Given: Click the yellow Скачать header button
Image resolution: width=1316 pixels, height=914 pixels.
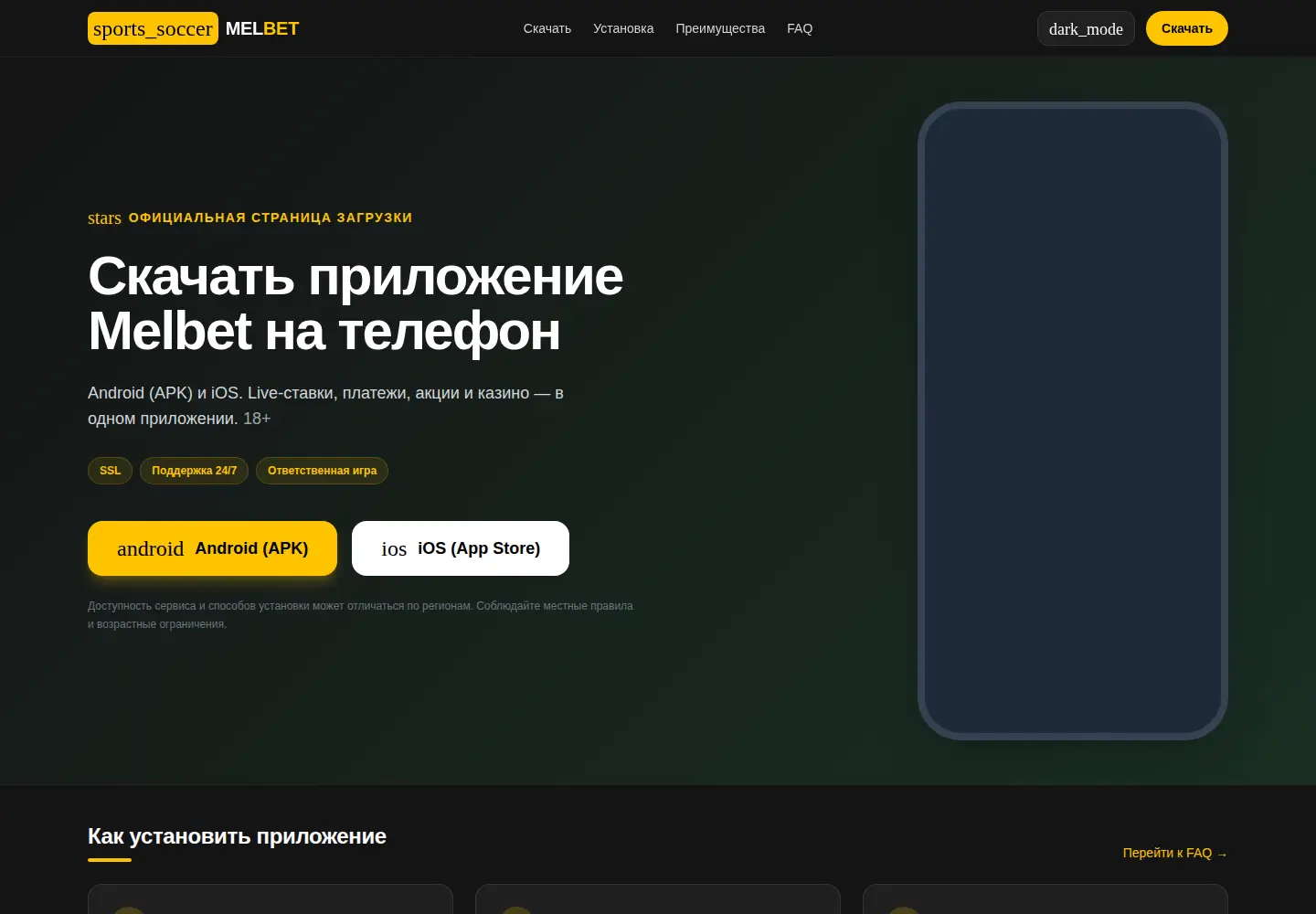Looking at the screenshot, I should tap(1187, 28).
